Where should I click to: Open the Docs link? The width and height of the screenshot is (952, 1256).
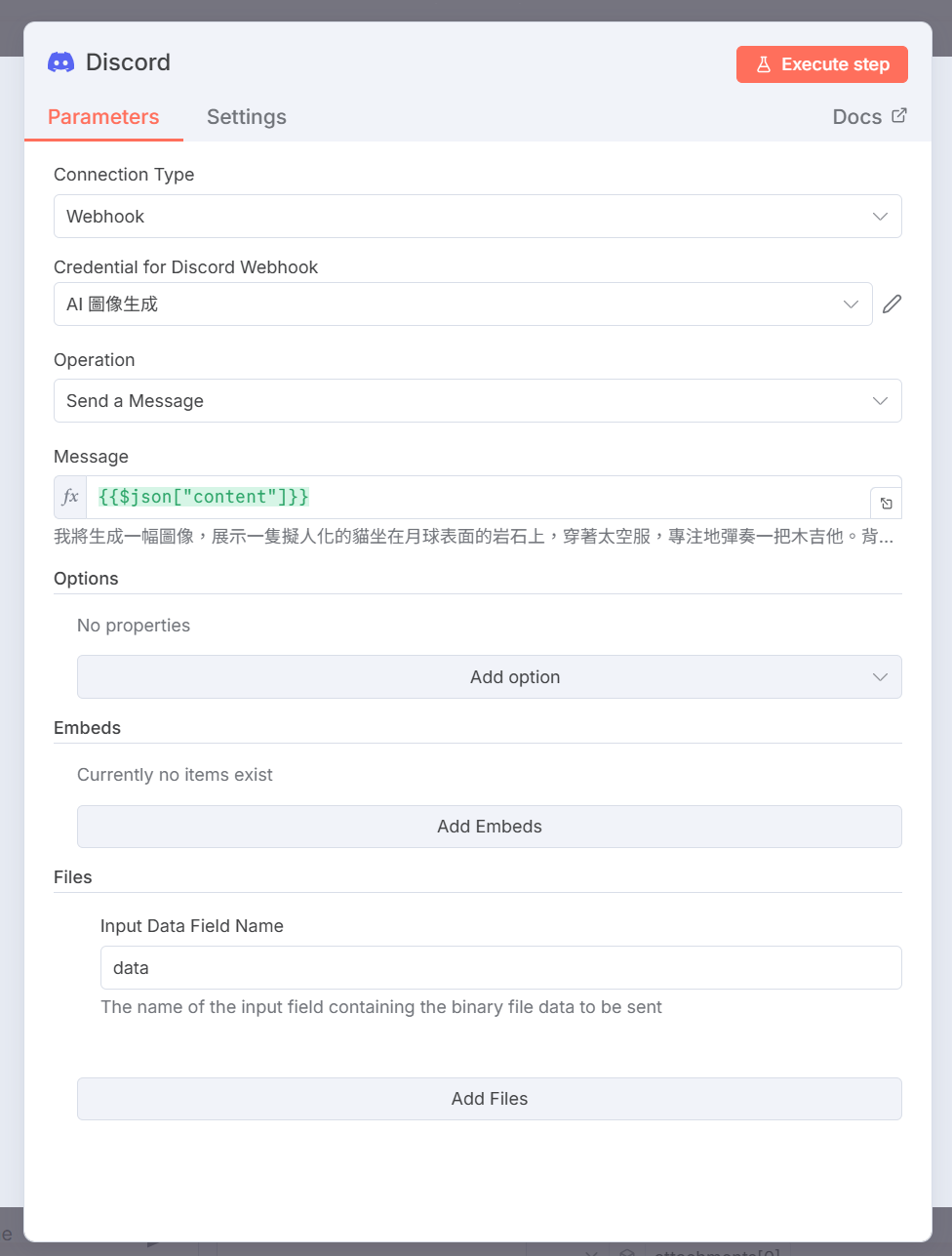(857, 117)
